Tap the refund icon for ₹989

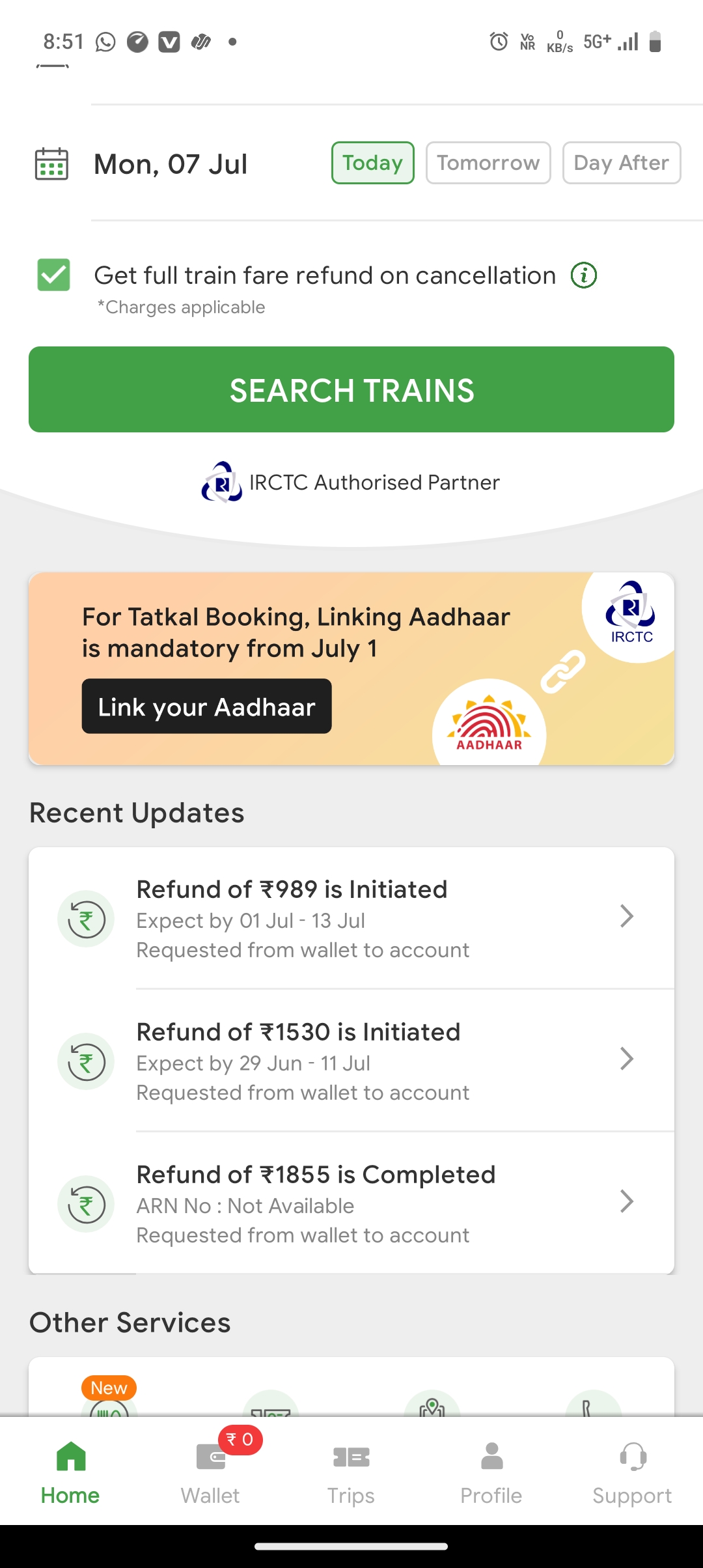86,919
